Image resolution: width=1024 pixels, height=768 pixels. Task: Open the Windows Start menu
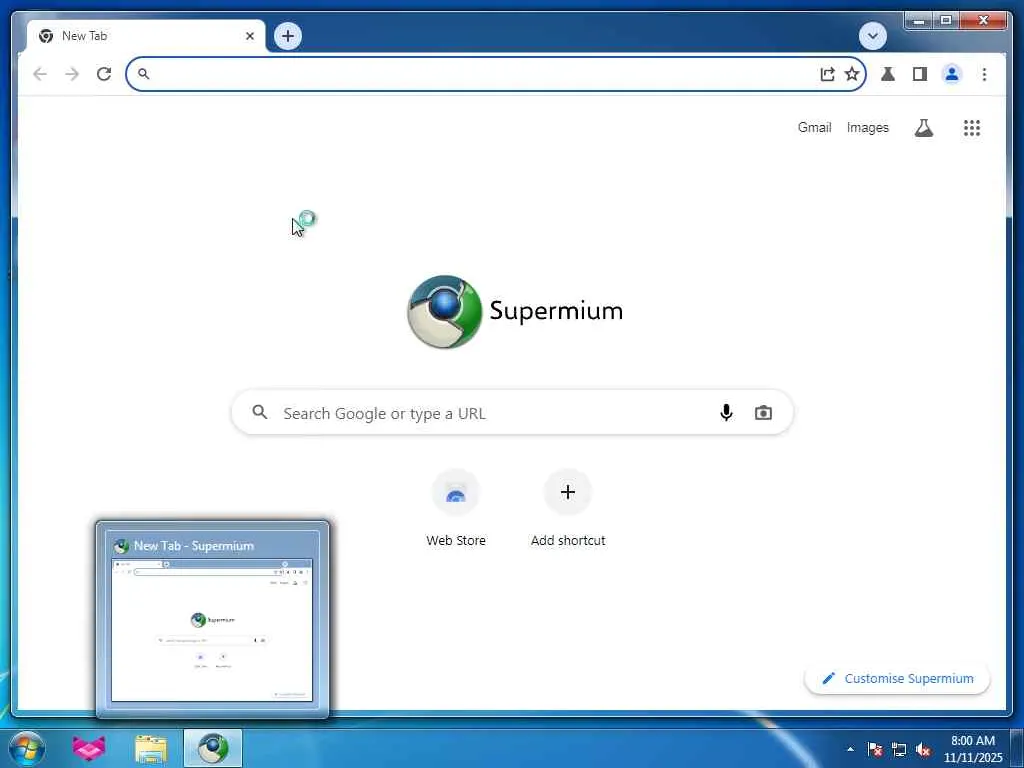click(27, 748)
